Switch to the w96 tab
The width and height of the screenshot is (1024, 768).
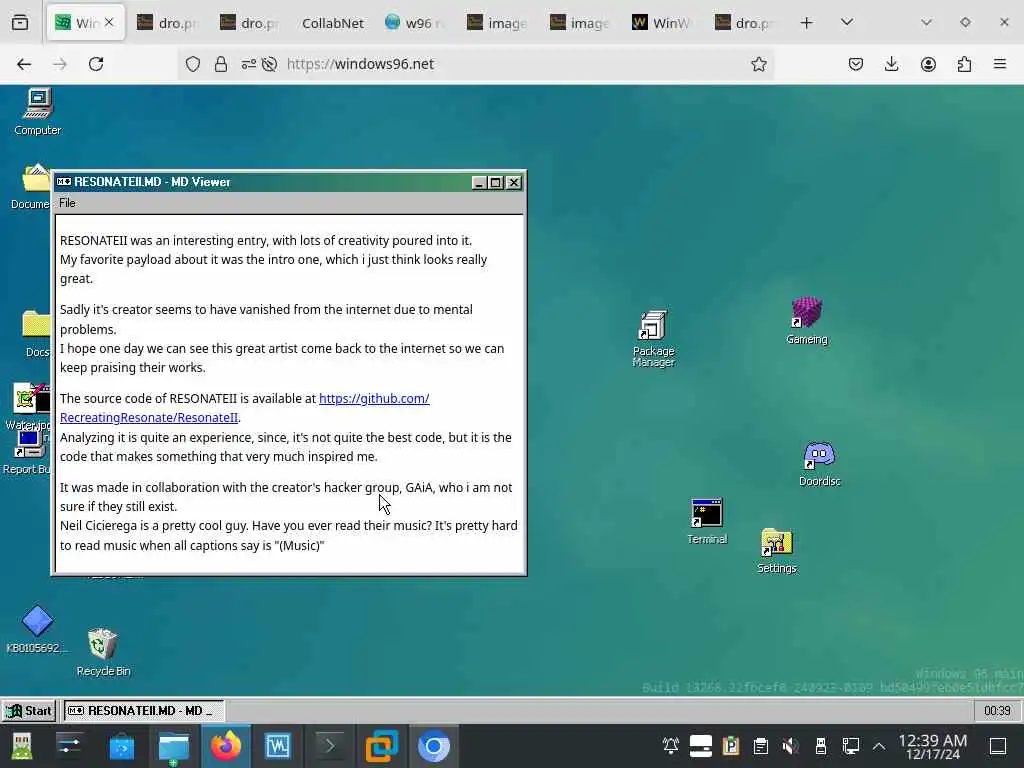pos(414,23)
